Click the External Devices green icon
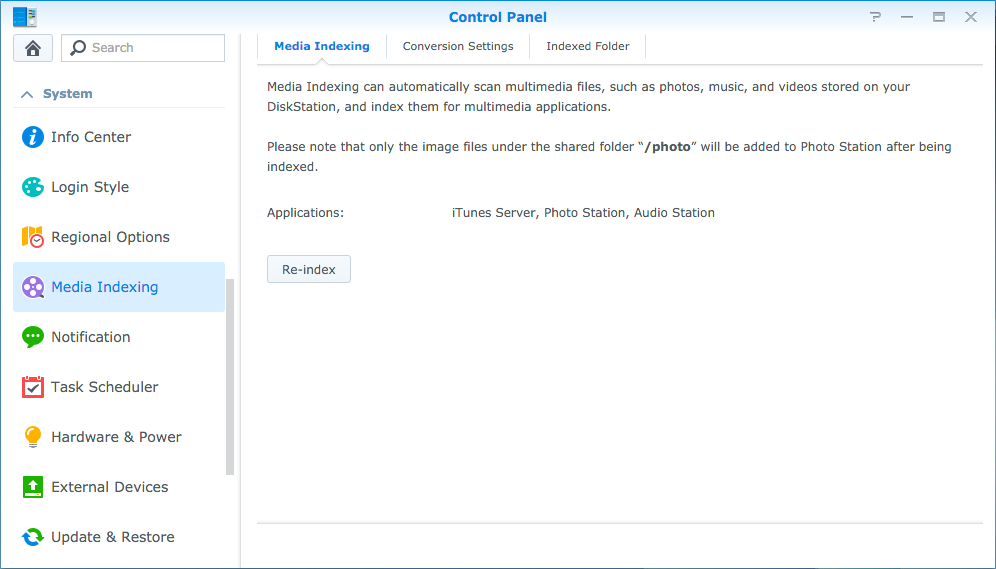 33,487
